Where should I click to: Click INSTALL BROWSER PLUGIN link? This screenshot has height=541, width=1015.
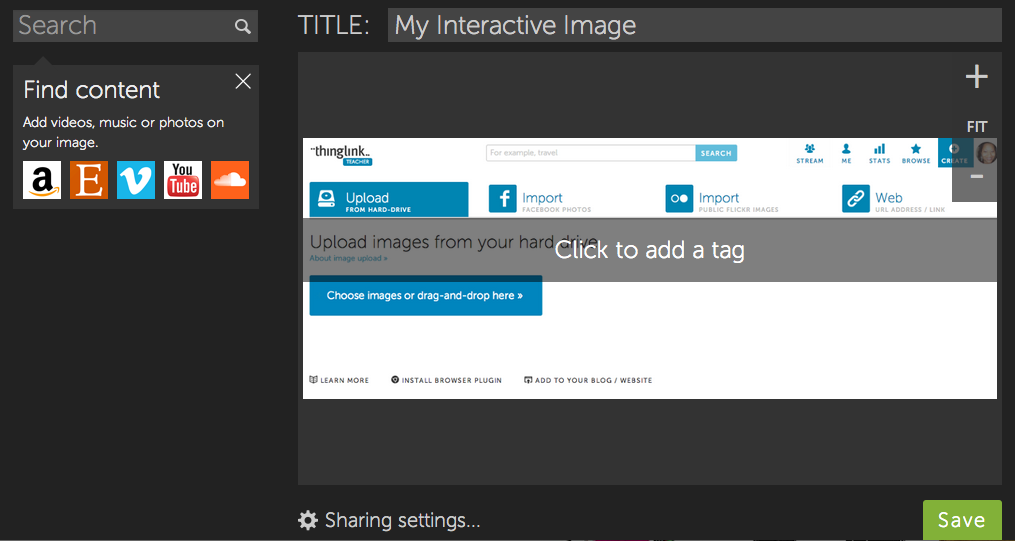[x=447, y=381]
